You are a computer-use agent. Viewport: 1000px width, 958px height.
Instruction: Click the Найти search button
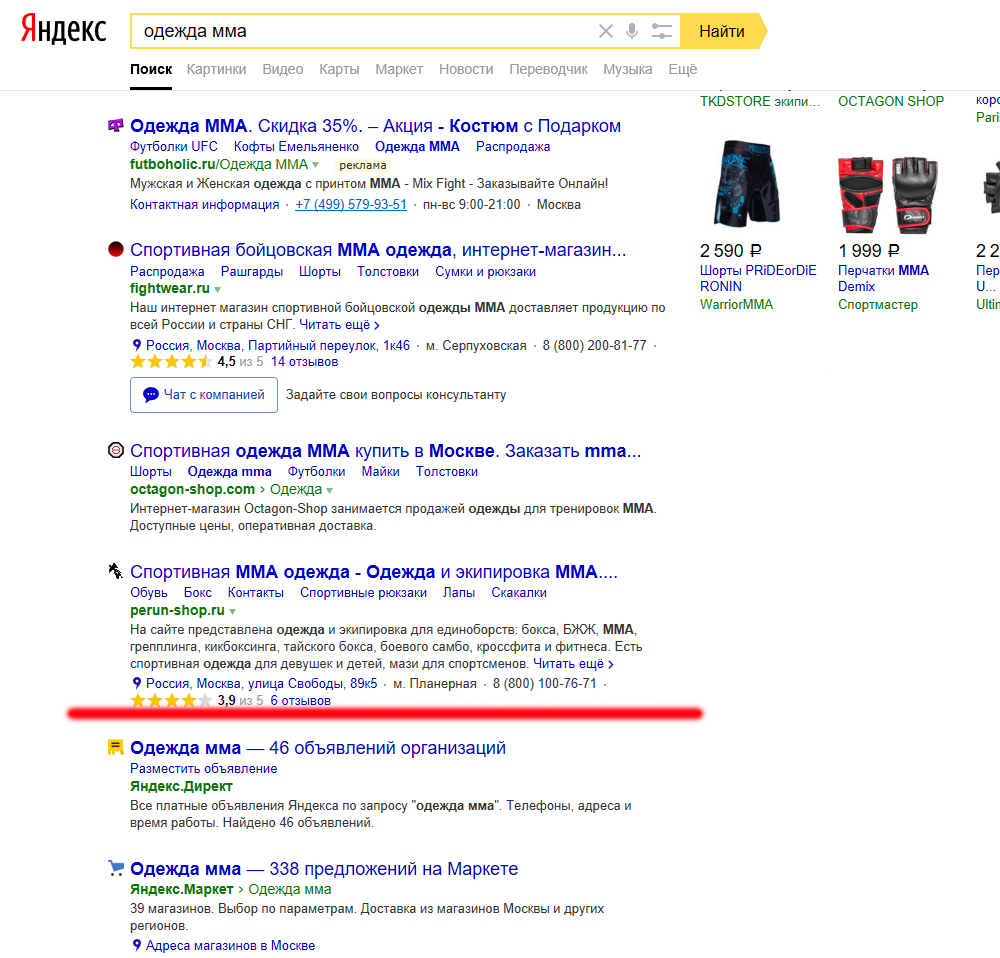click(723, 31)
